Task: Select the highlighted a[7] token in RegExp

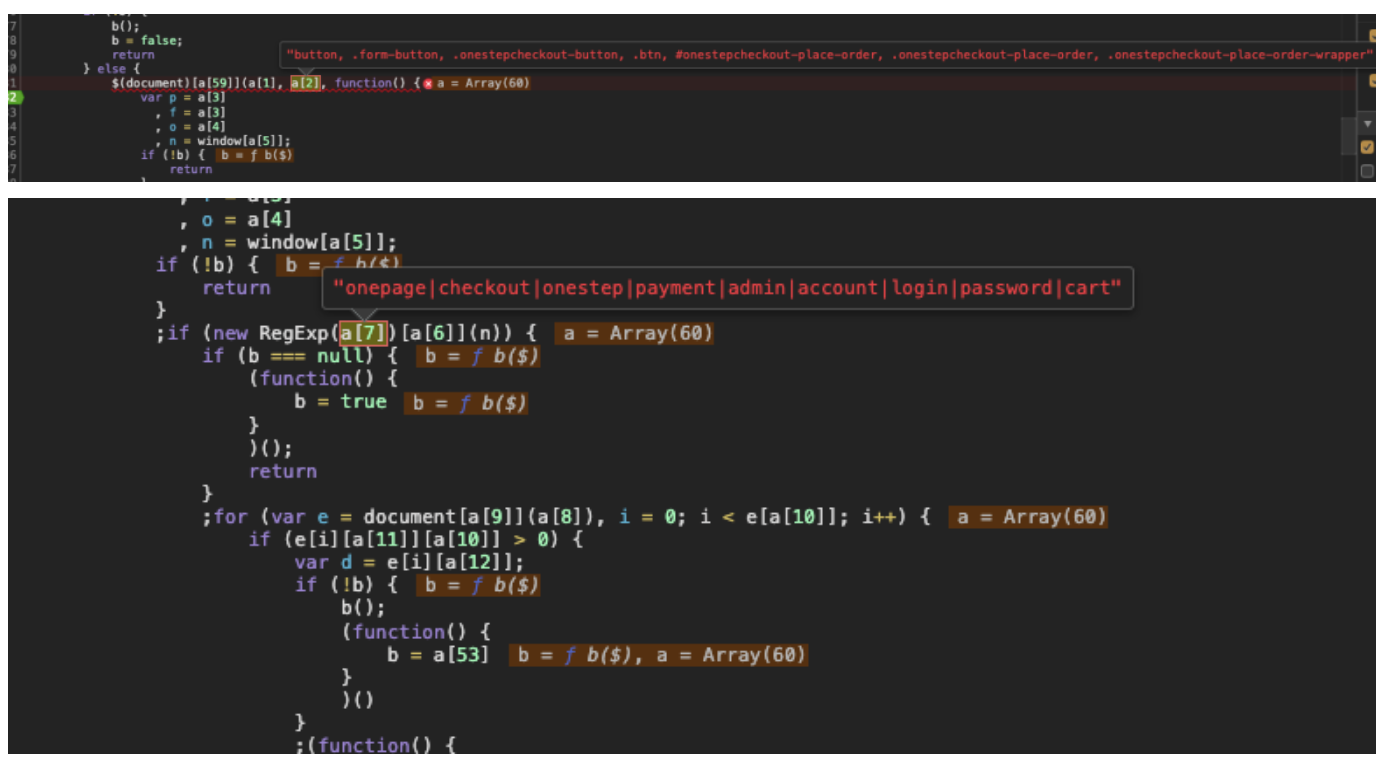Action: (363, 333)
